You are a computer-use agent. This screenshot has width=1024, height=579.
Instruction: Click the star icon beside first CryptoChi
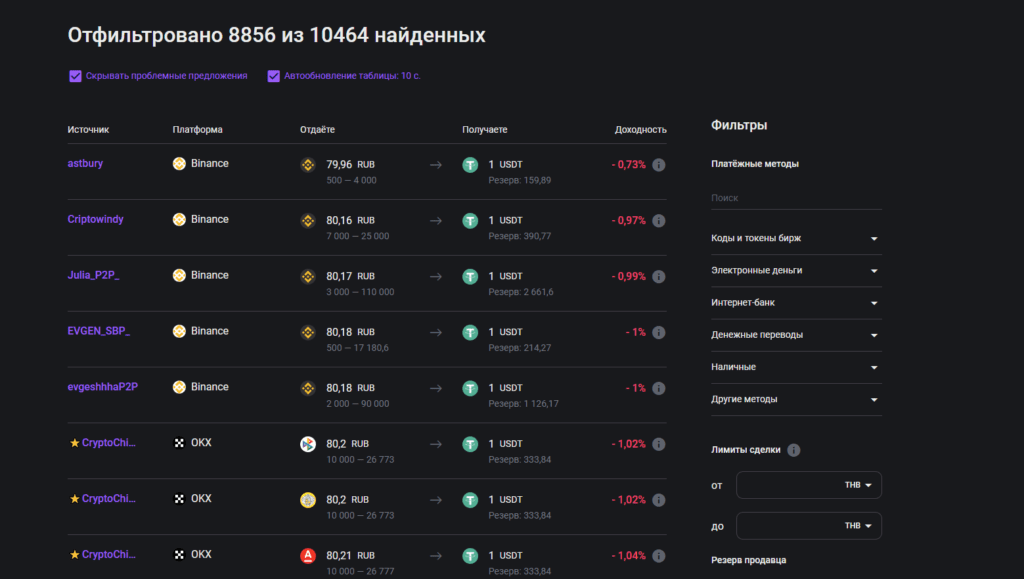[74, 443]
